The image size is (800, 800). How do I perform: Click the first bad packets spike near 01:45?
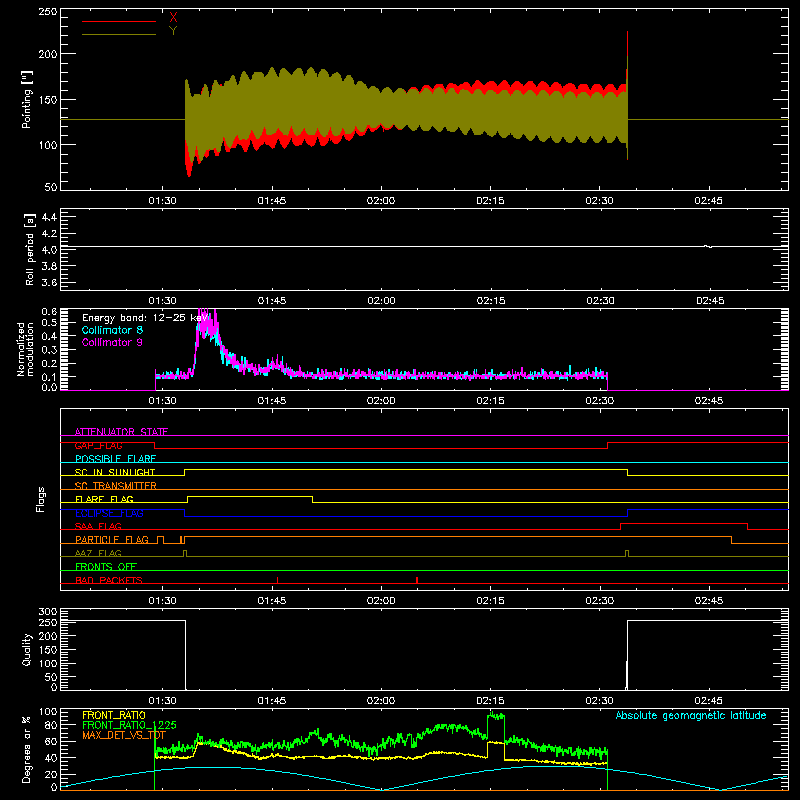pyautogui.click(x=277, y=580)
